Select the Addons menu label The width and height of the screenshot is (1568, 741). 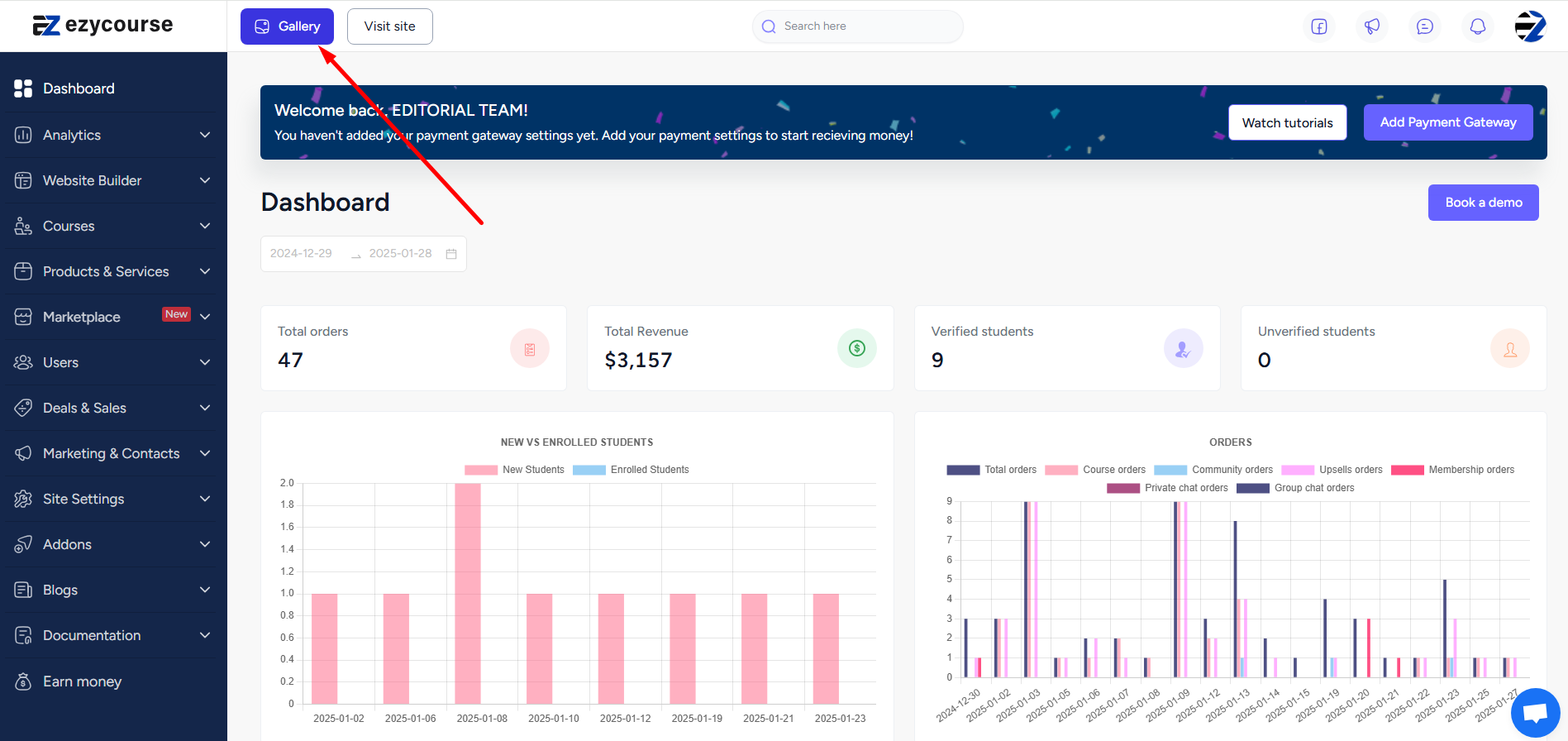[67, 544]
